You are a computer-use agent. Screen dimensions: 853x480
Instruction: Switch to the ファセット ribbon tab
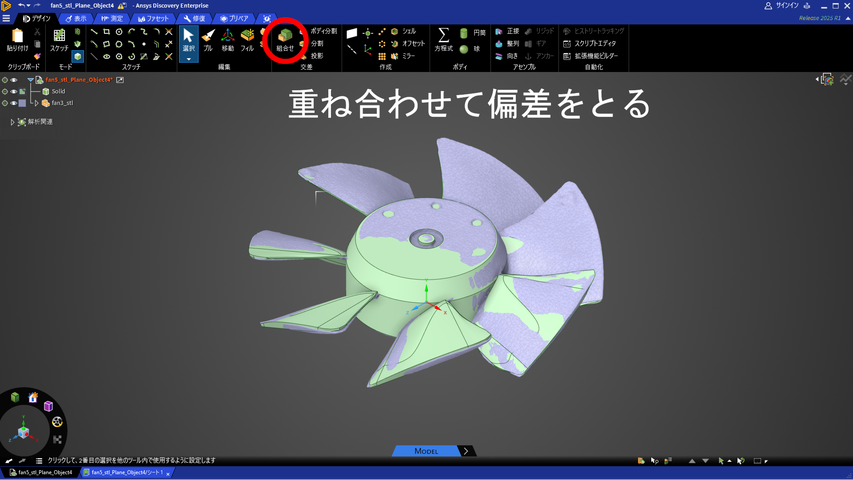point(153,19)
